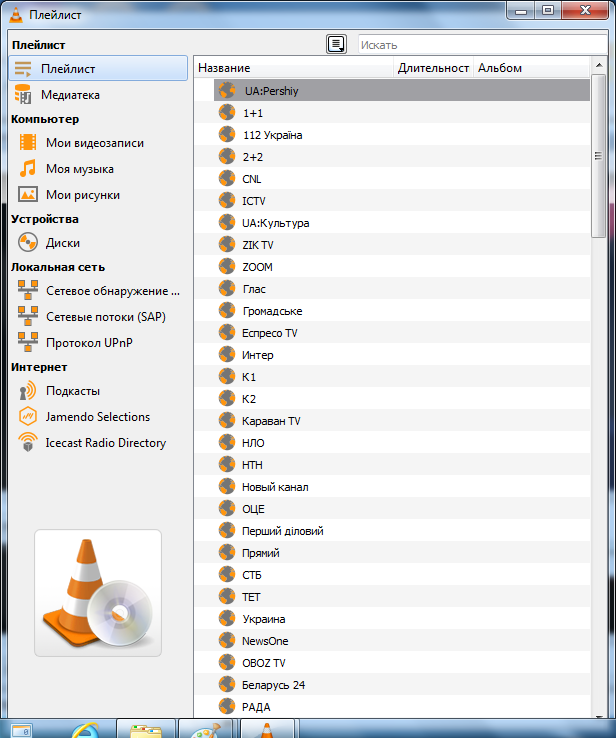Click the globe icon beside UA:Pershiy

coord(227,90)
